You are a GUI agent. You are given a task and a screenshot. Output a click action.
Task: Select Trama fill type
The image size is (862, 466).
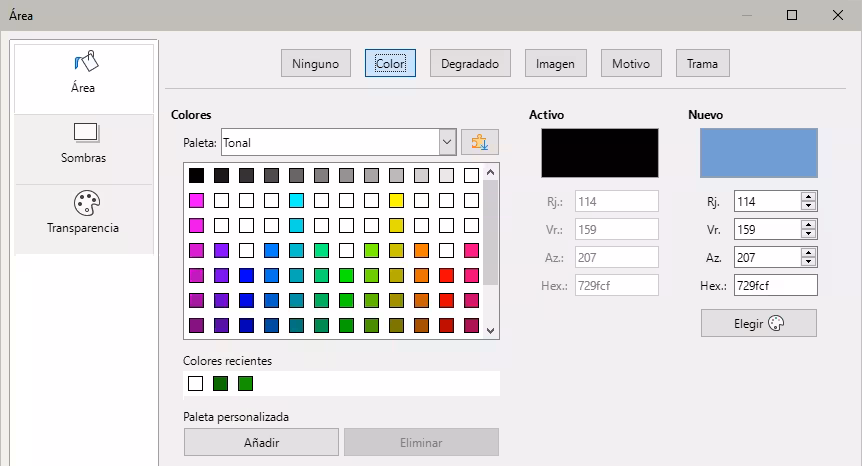click(703, 63)
